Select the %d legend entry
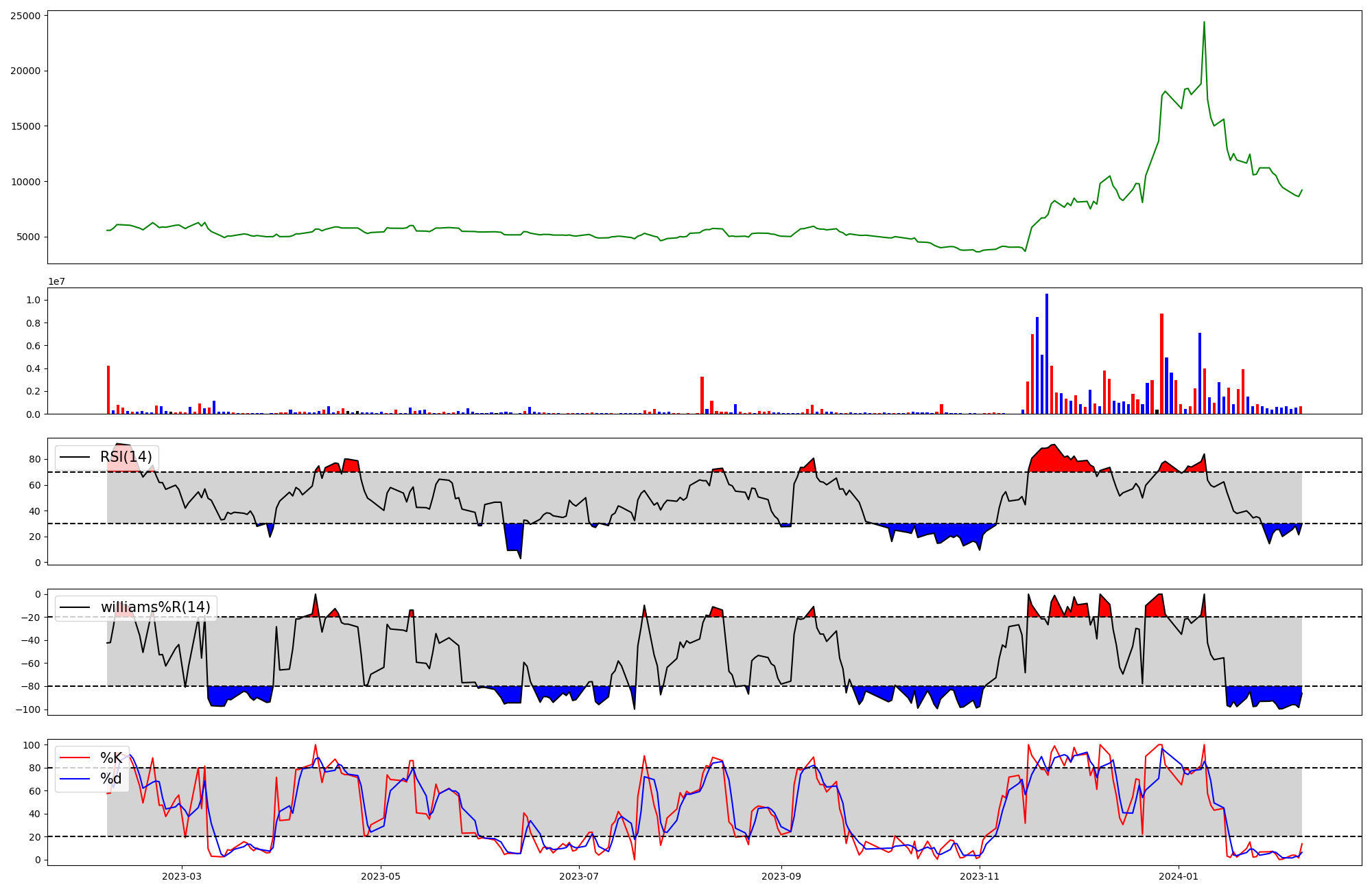 (111, 779)
